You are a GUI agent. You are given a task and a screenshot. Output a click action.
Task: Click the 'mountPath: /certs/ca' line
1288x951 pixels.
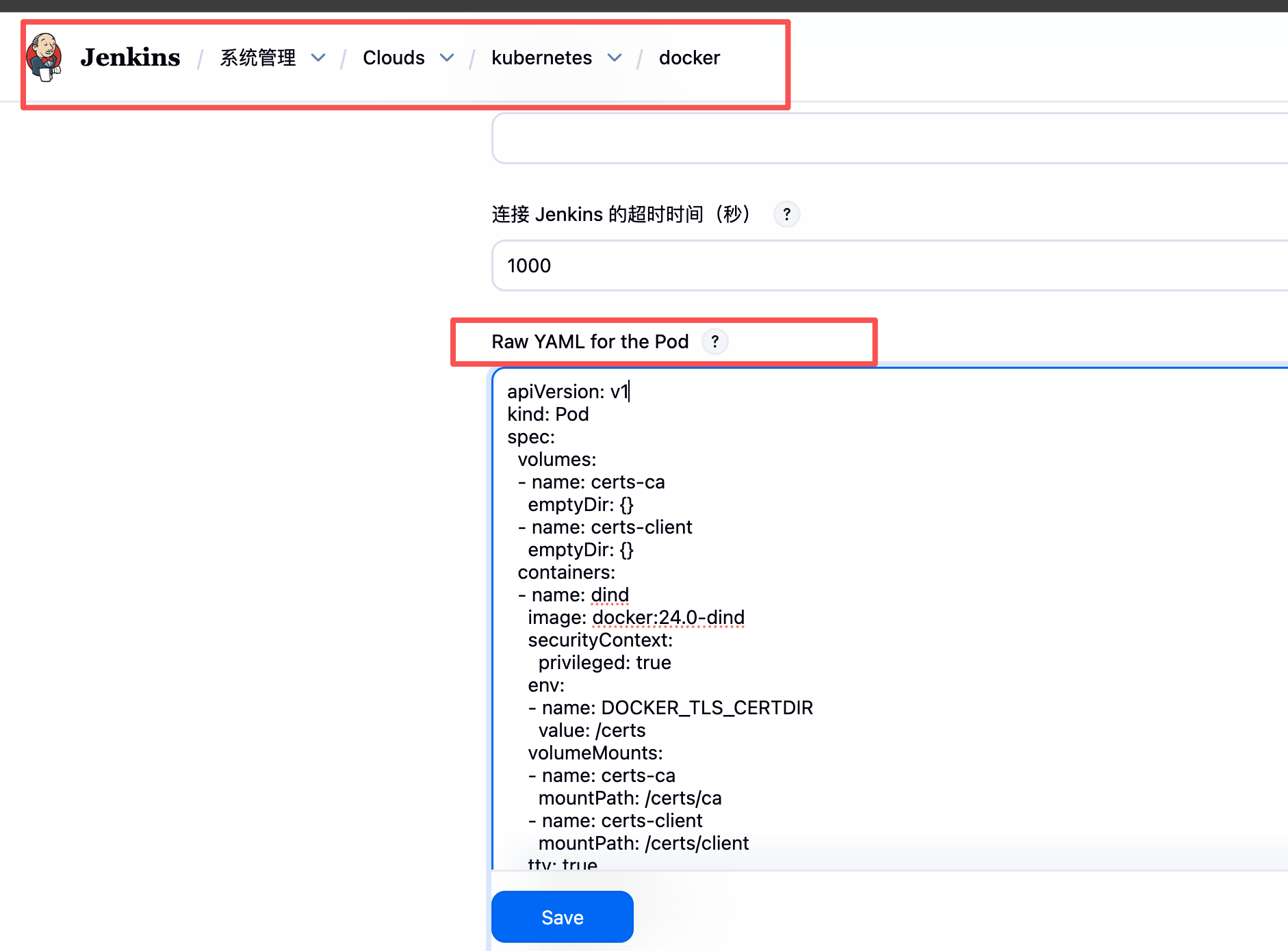click(630, 798)
